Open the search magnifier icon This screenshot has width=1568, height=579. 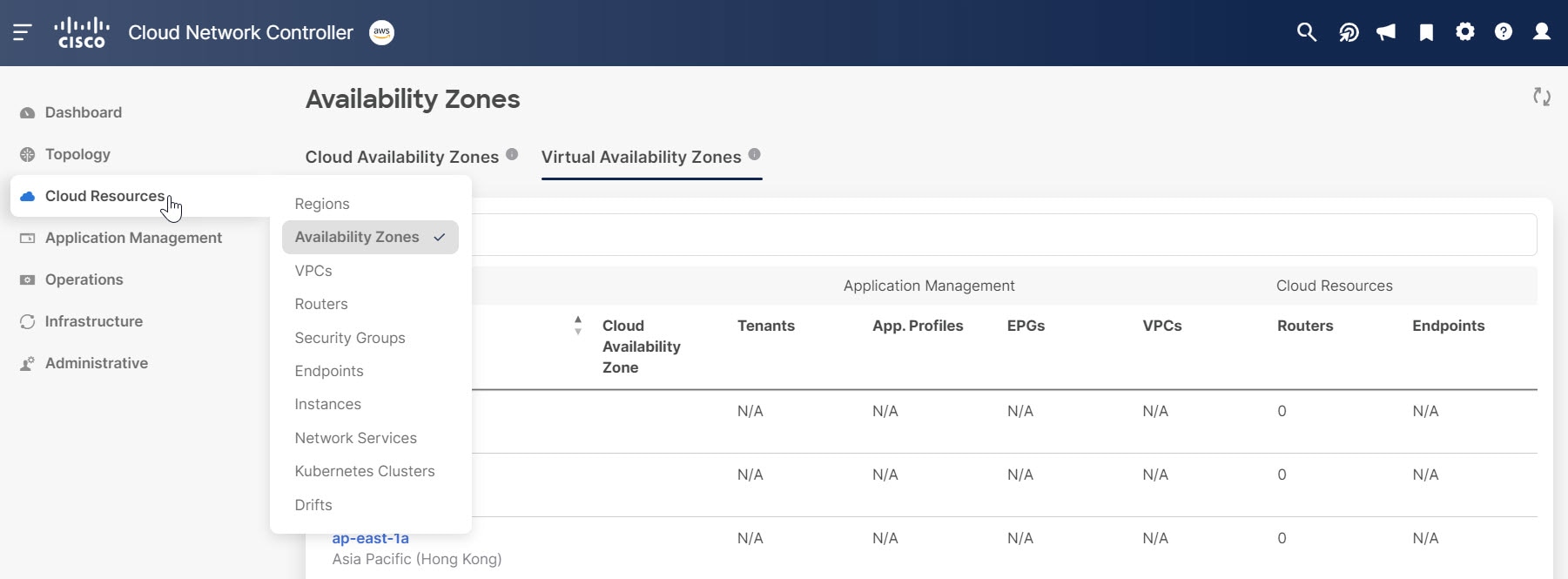[x=1306, y=33]
